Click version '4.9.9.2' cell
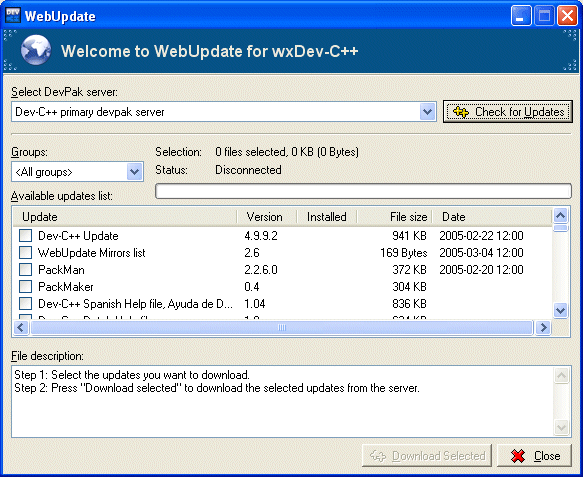This screenshot has width=583, height=477. 261,236
